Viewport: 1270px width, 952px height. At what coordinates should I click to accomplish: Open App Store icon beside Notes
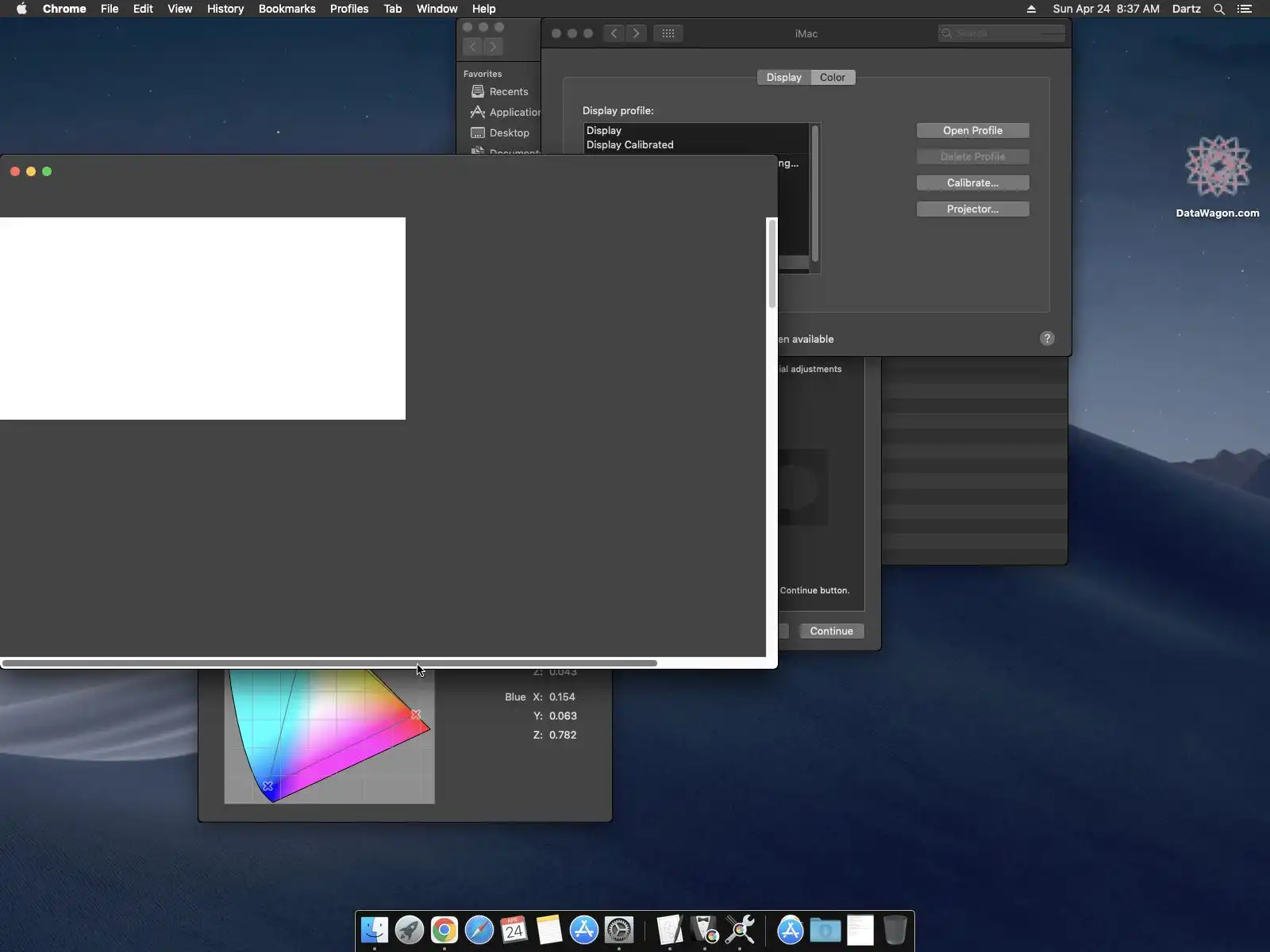[x=584, y=930]
